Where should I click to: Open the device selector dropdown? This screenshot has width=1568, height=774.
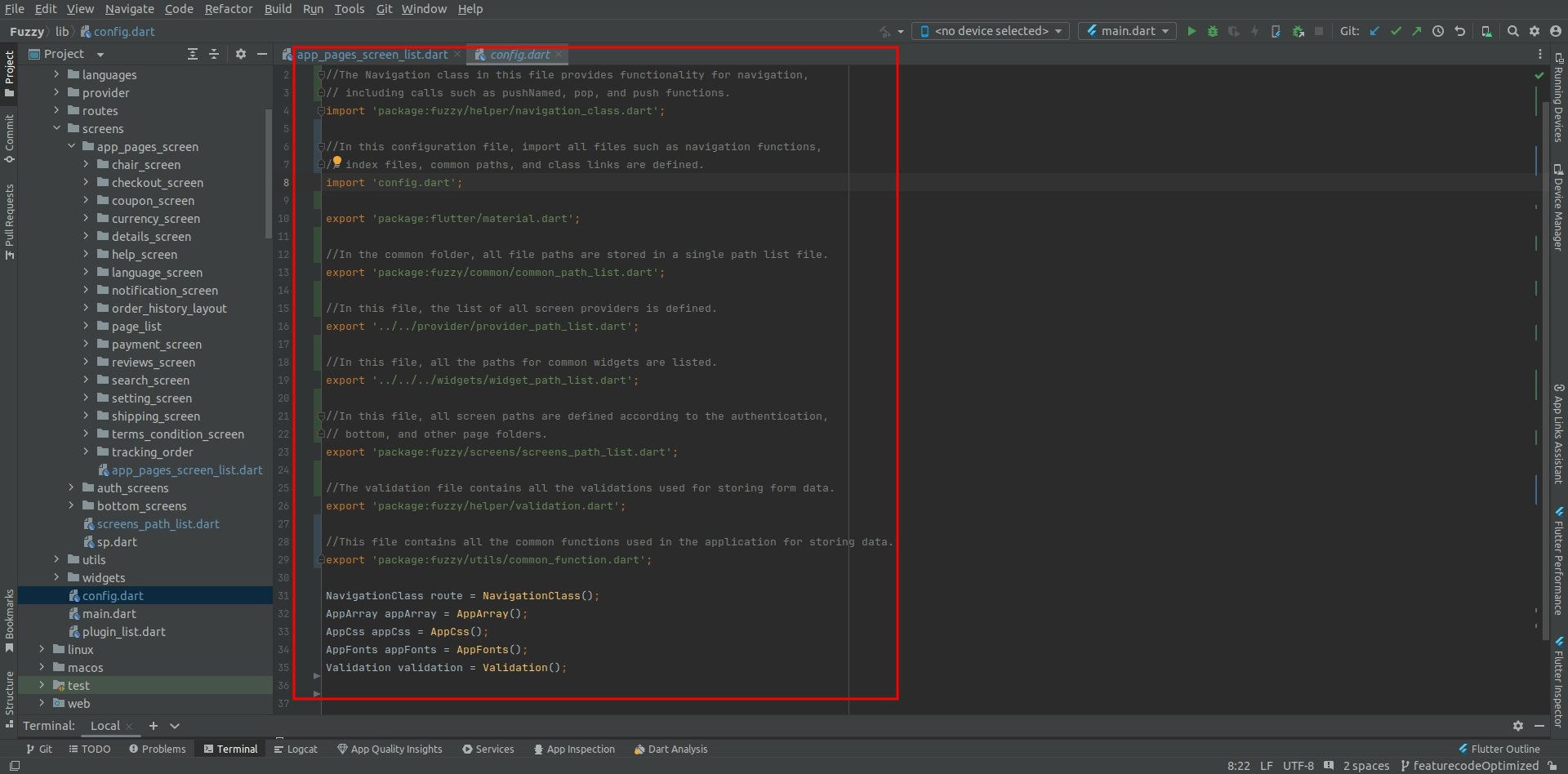[990, 31]
